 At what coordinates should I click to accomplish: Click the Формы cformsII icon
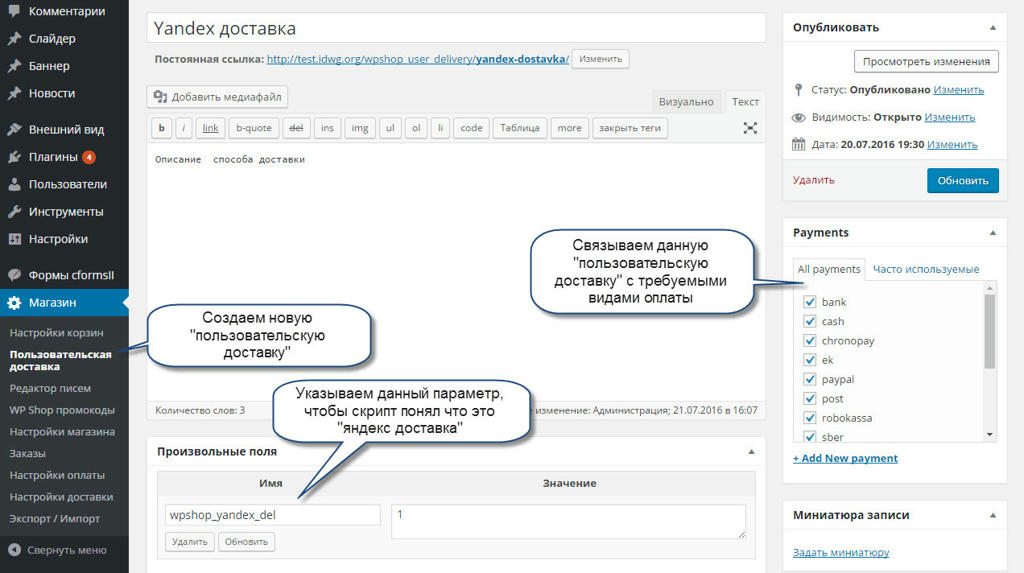14,275
